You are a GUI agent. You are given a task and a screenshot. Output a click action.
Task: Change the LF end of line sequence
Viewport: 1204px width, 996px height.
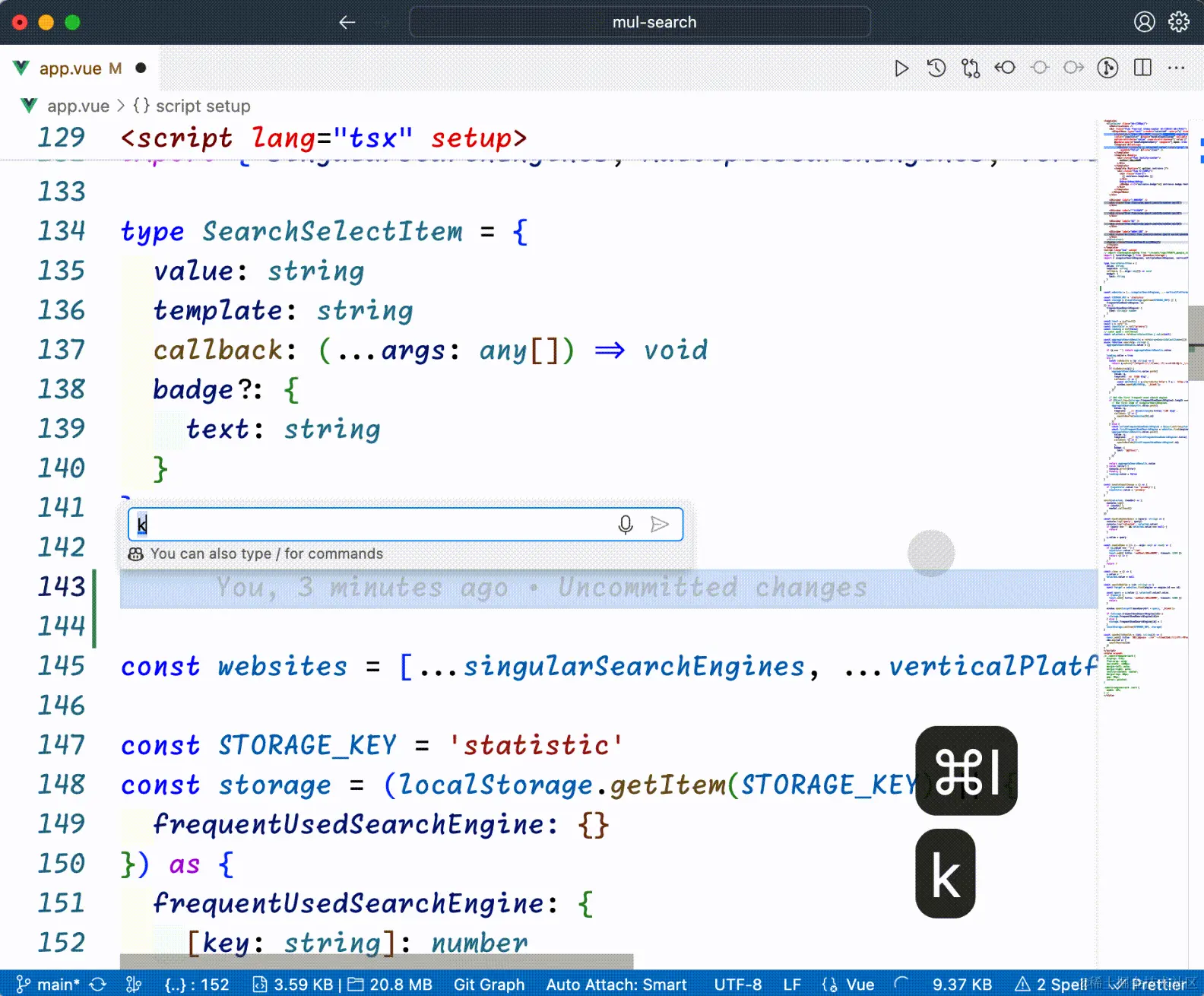click(792, 985)
